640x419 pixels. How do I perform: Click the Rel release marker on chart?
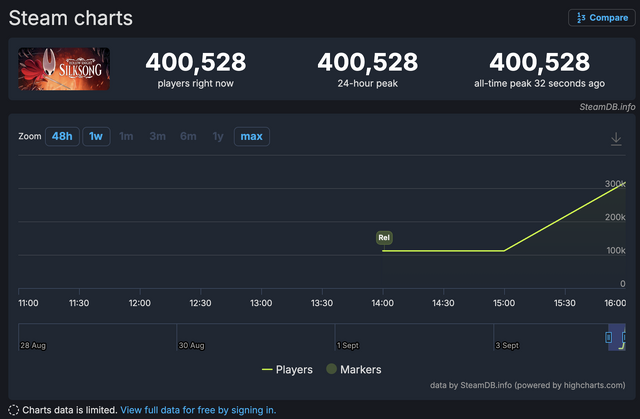coord(384,237)
